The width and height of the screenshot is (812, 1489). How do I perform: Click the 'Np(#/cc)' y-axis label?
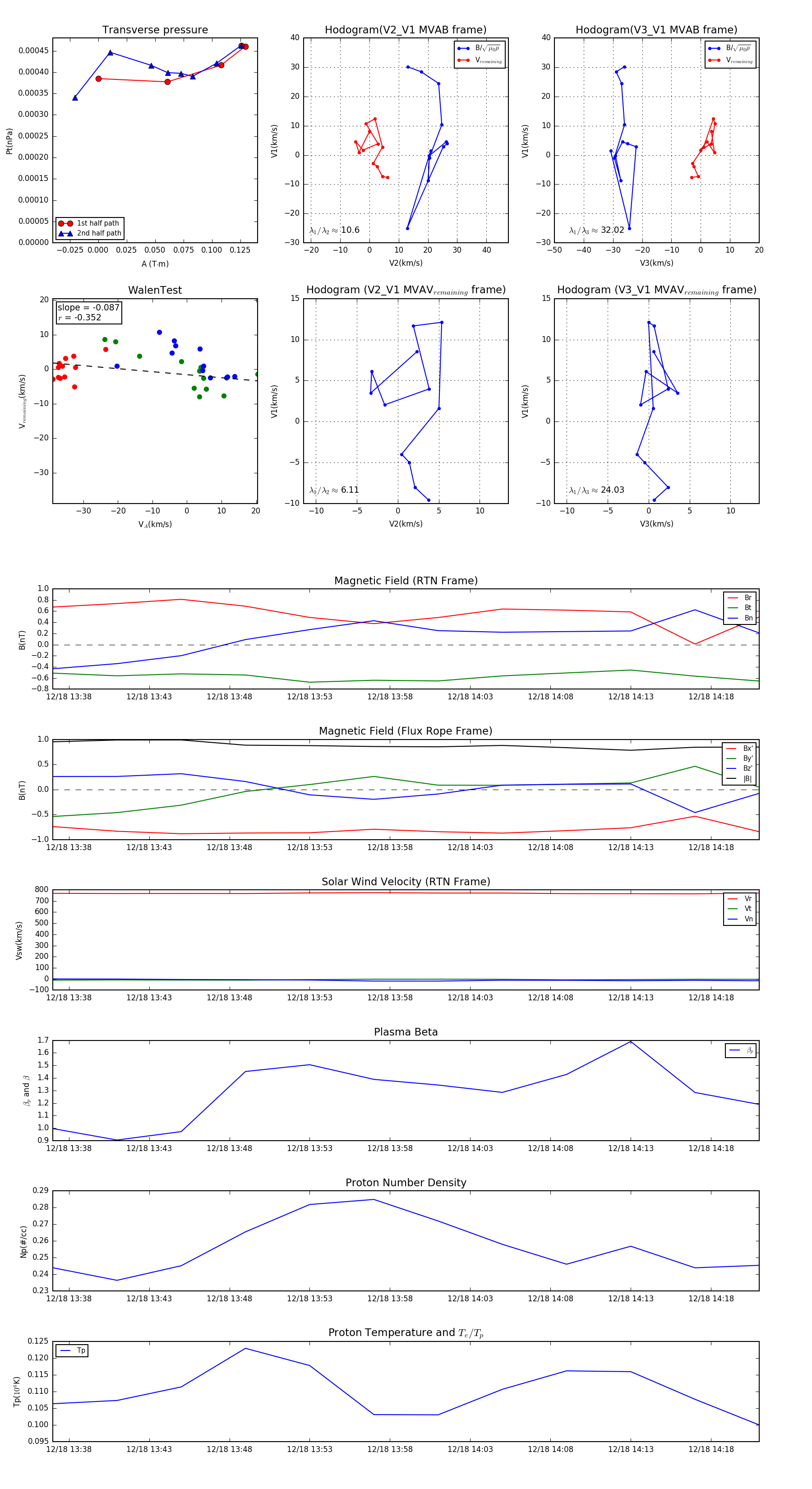(23, 1241)
